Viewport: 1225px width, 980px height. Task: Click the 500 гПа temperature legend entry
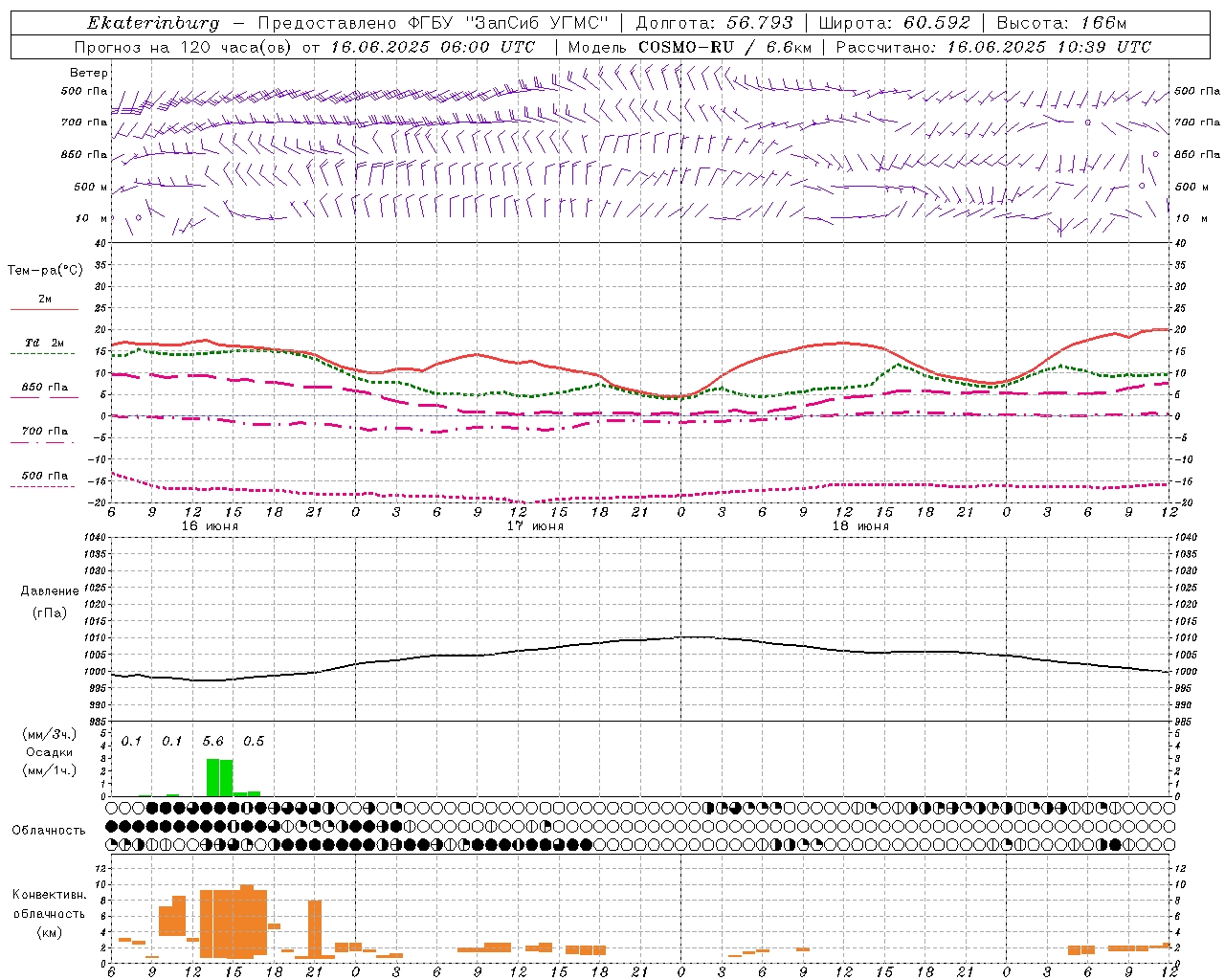pyautogui.click(x=45, y=476)
